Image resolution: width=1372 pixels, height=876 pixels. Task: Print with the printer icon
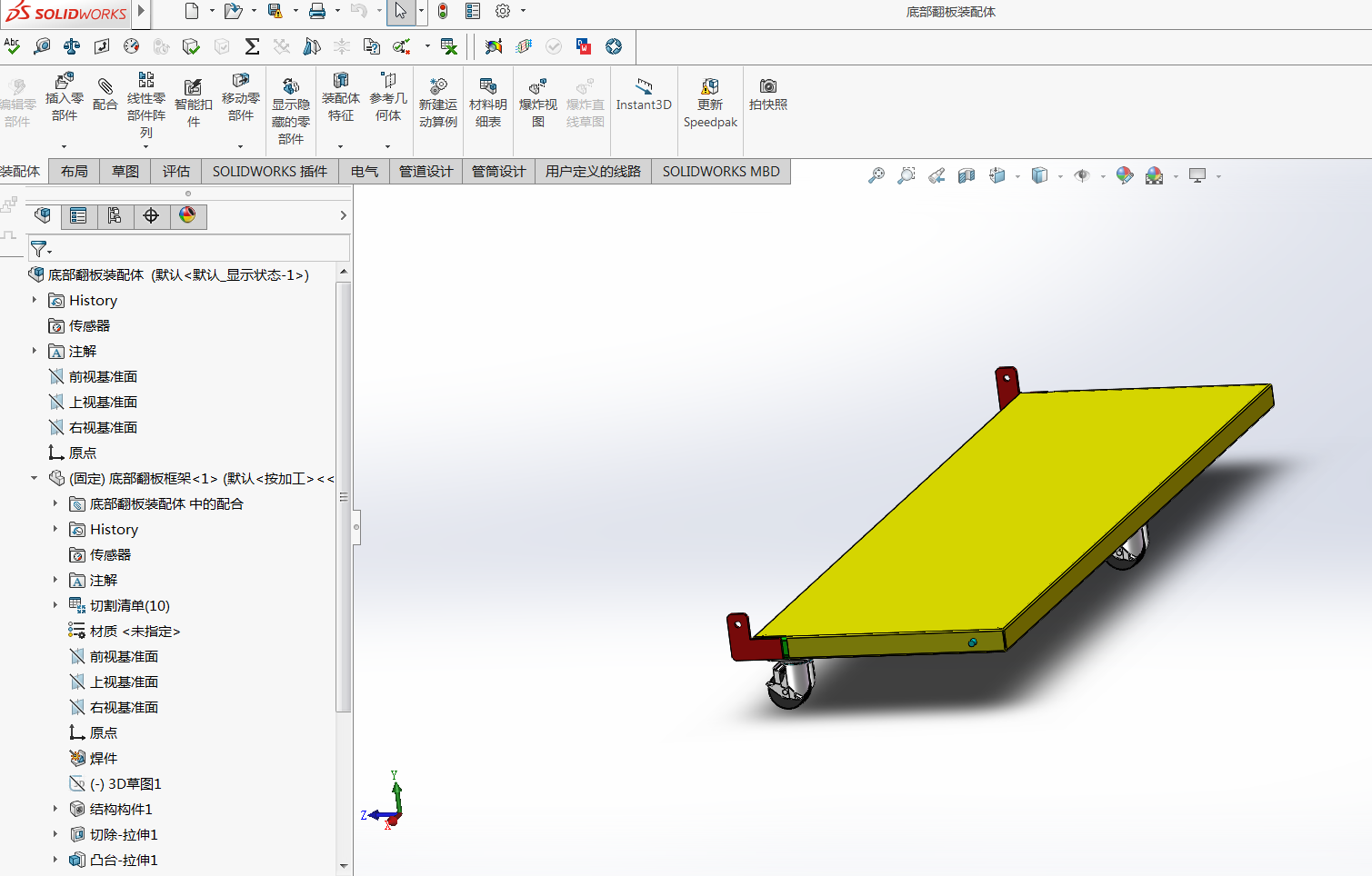pyautogui.click(x=316, y=11)
